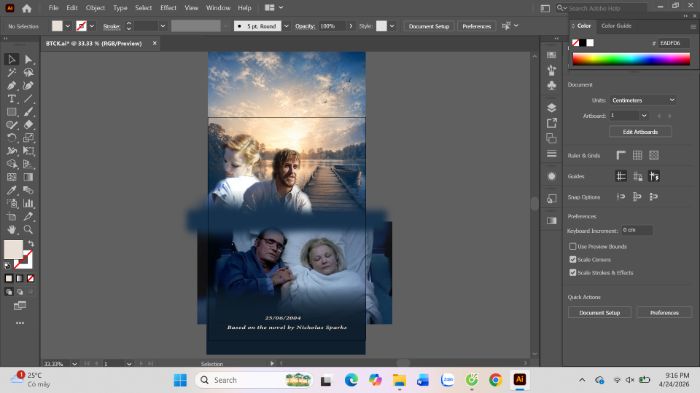Image resolution: width=700 pixels, height=393 pixels.
Task: Select the Eyedropper tool
Action: [12, 190]
